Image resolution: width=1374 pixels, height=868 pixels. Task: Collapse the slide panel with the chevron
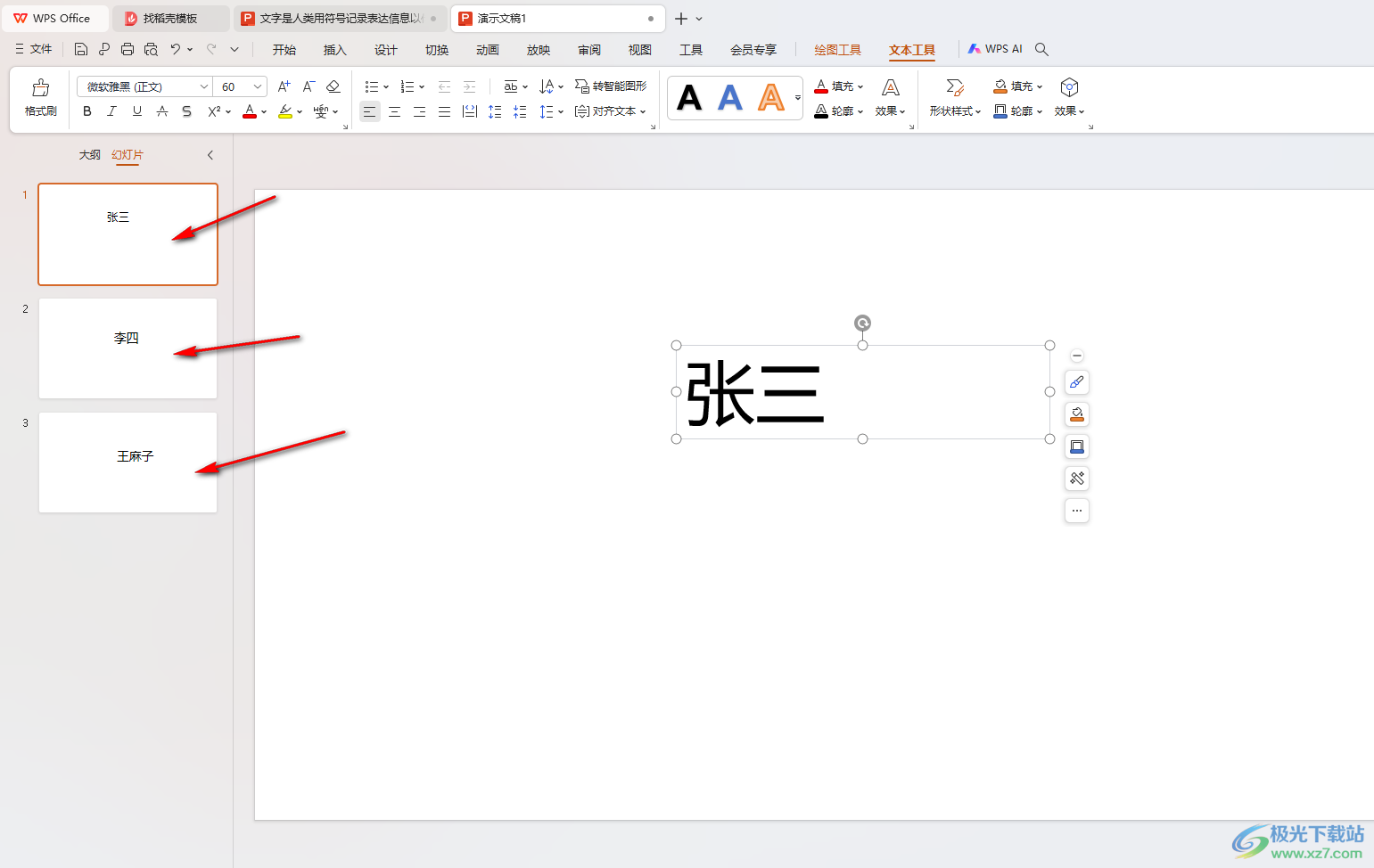(210, 155)
